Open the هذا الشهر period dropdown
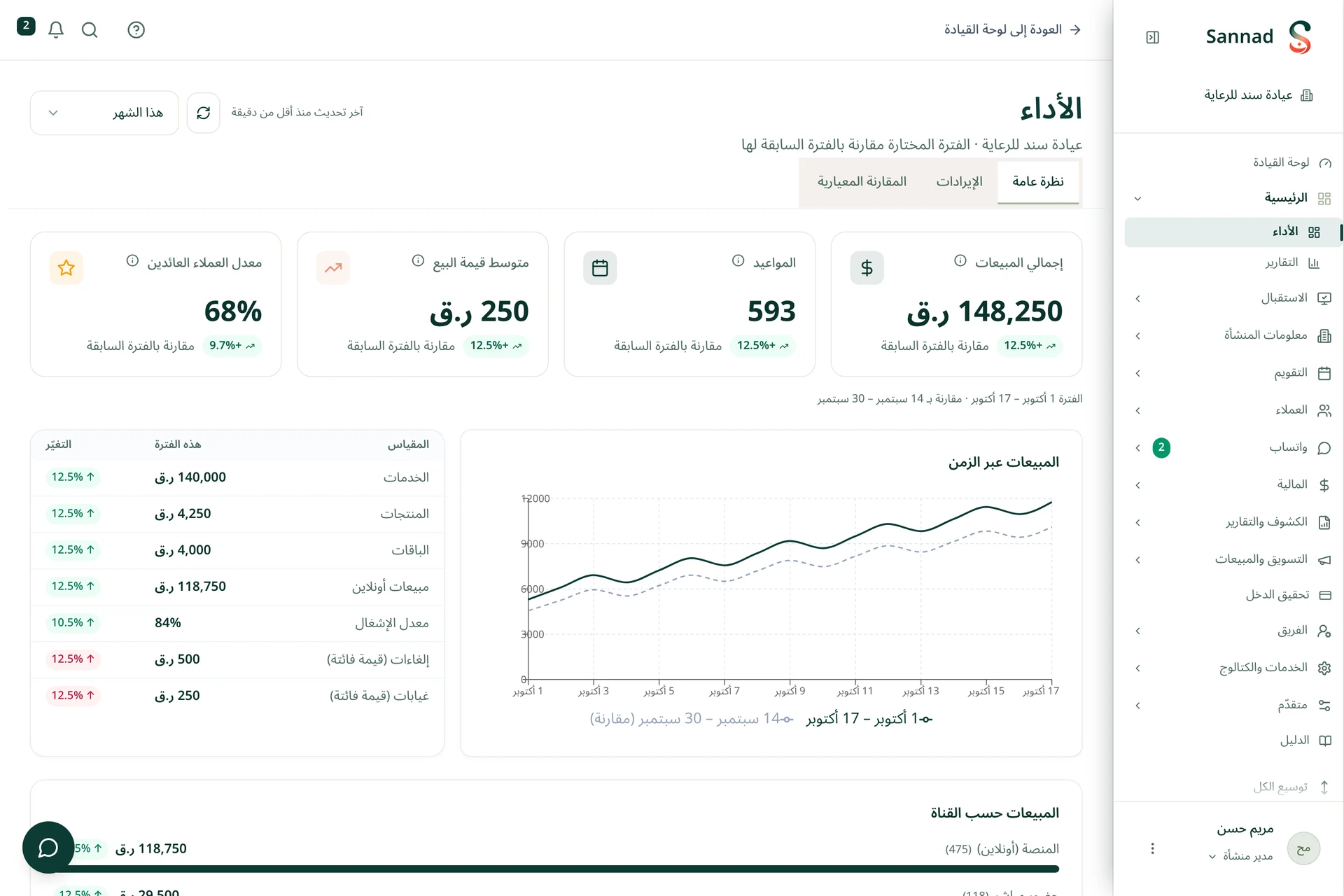The image size is (1344, 896). click(104, 113)
